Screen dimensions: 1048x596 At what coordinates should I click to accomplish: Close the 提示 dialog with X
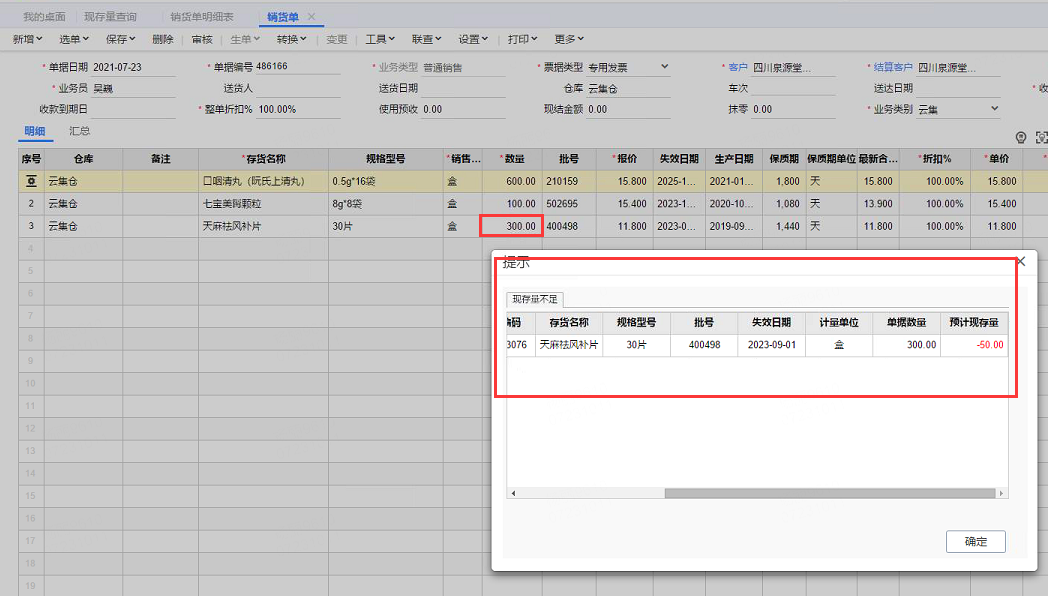click(x=1021, y=262)
